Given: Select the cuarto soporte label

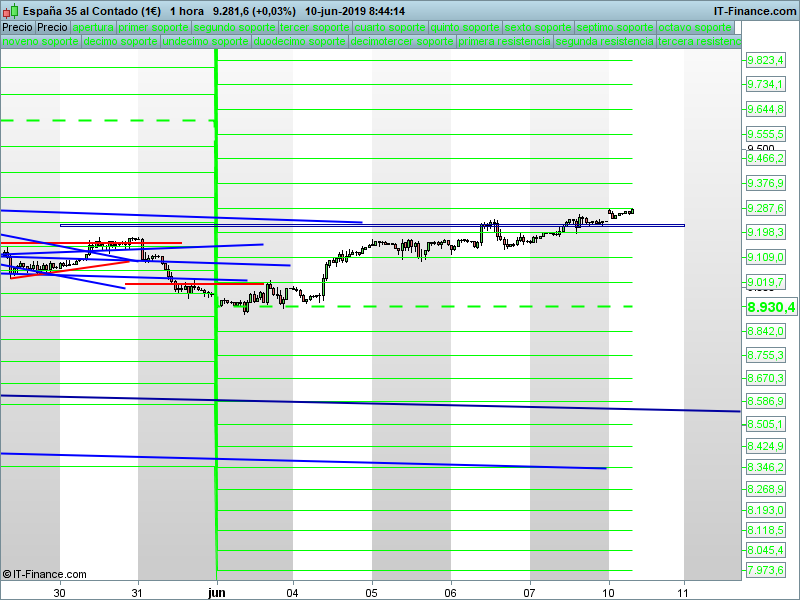Looking at the screenshot, I should tap(390, 28).
